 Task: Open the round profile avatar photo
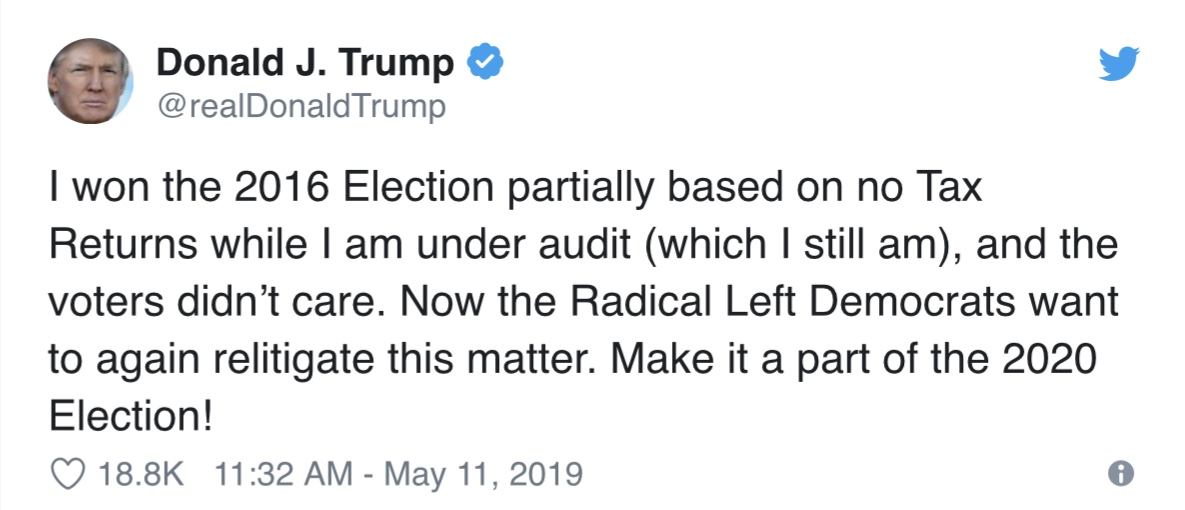tap(91, 81)
